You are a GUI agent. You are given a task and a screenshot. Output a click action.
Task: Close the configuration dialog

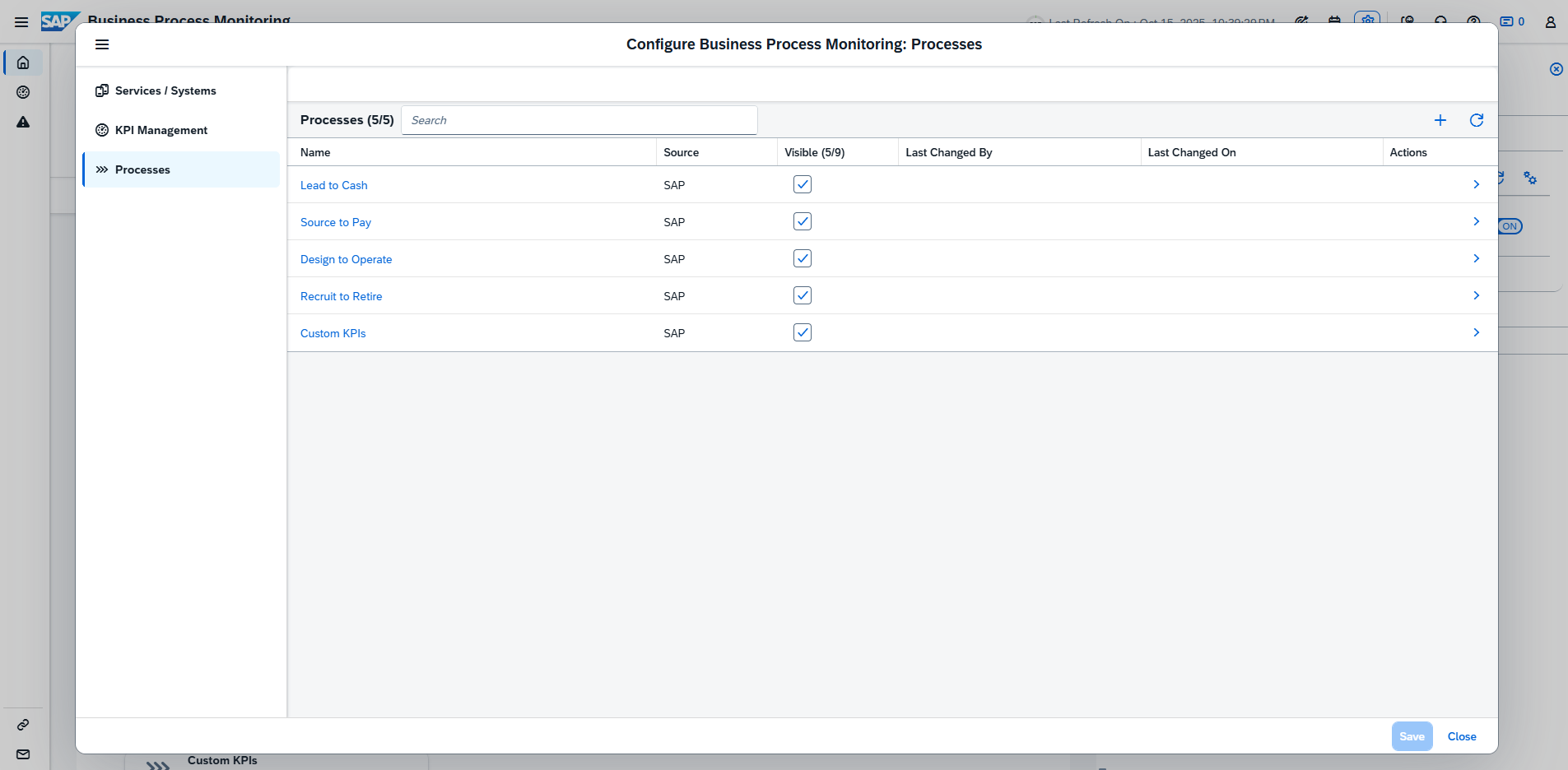[1461, 736]
